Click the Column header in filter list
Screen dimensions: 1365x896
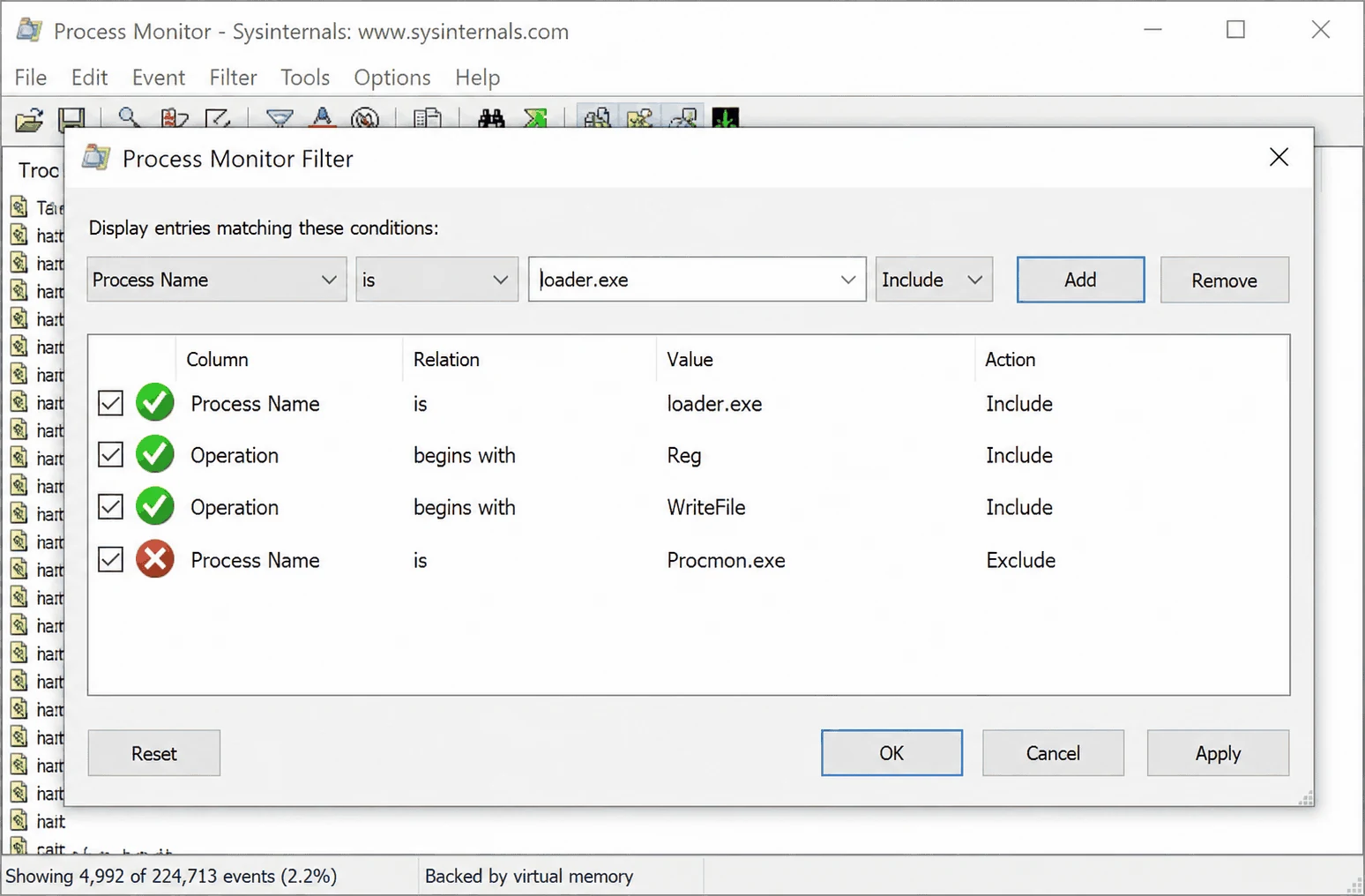[217, 359]
